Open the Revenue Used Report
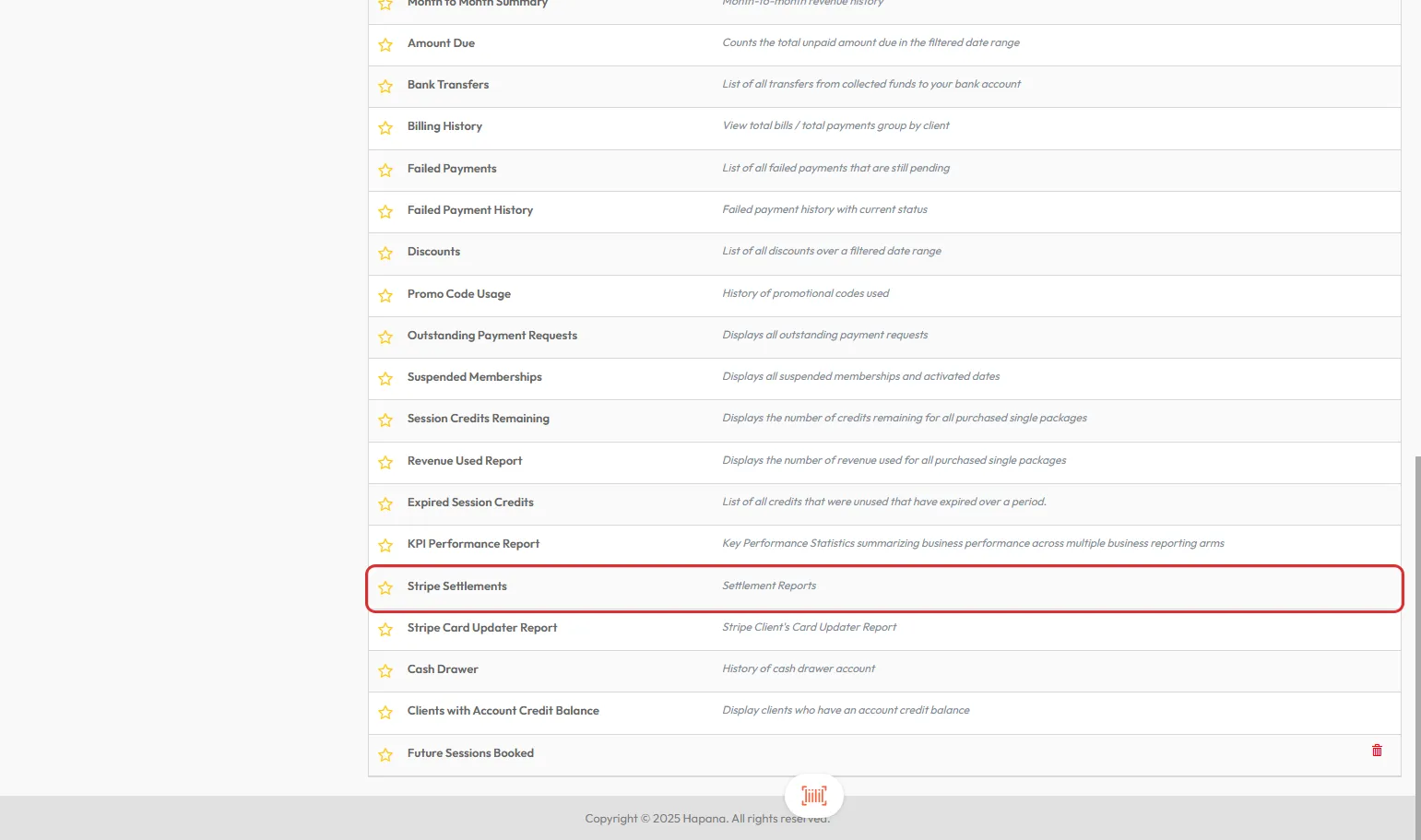Image resolution: width=1421 pixels, height=840 pixels. point(465,461)
